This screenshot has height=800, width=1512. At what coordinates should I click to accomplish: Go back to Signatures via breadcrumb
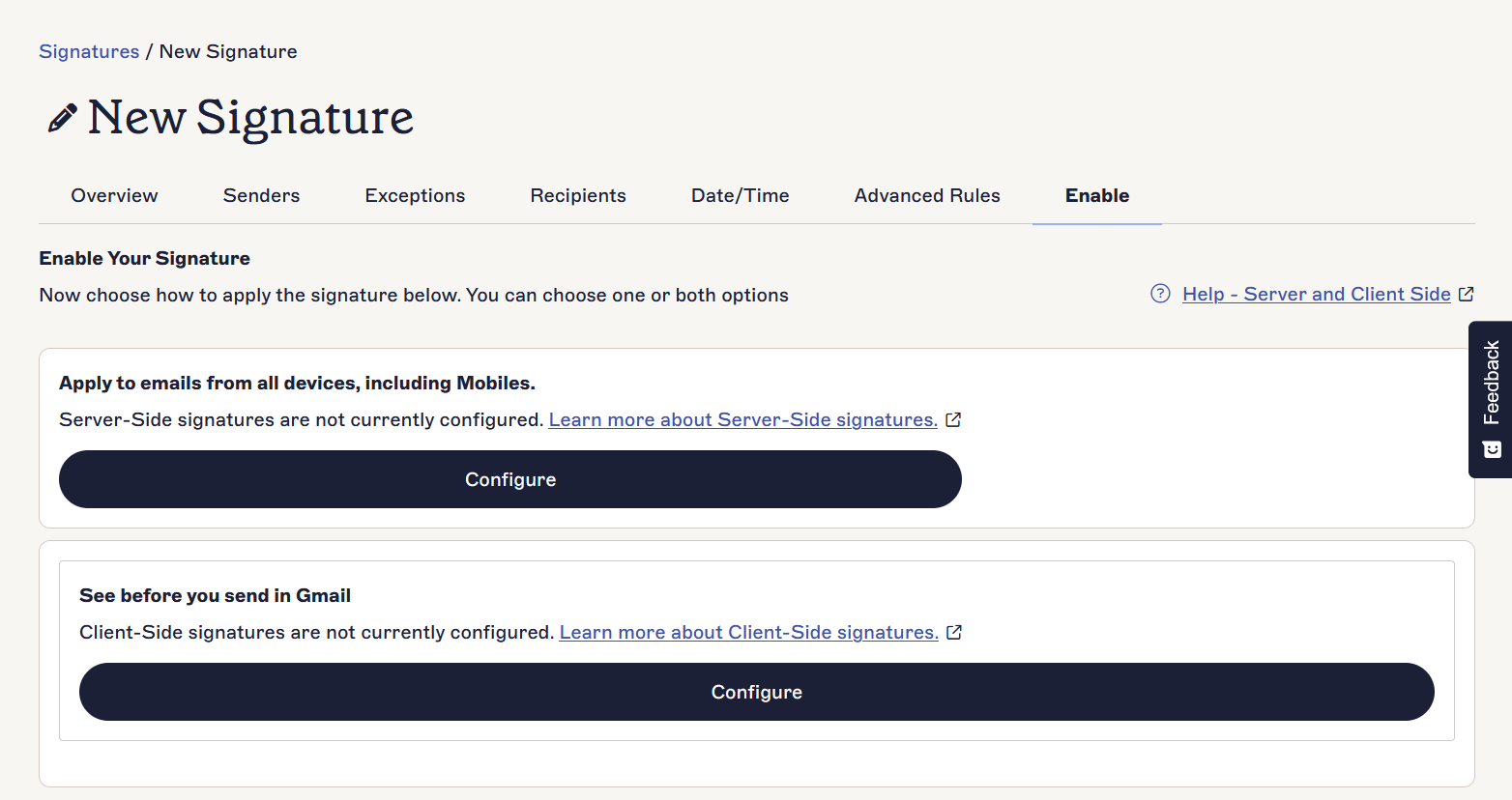(89, 51)
